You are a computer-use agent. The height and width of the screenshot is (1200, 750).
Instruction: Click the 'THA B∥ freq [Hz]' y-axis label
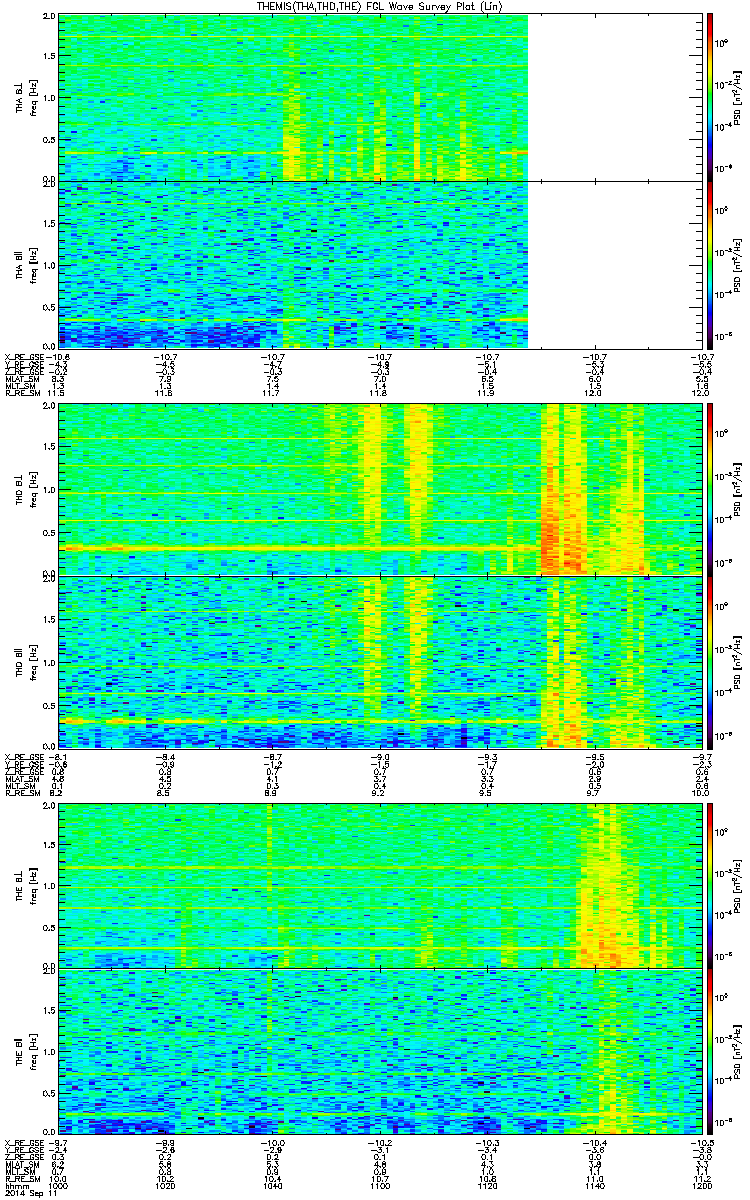[25, 263]
